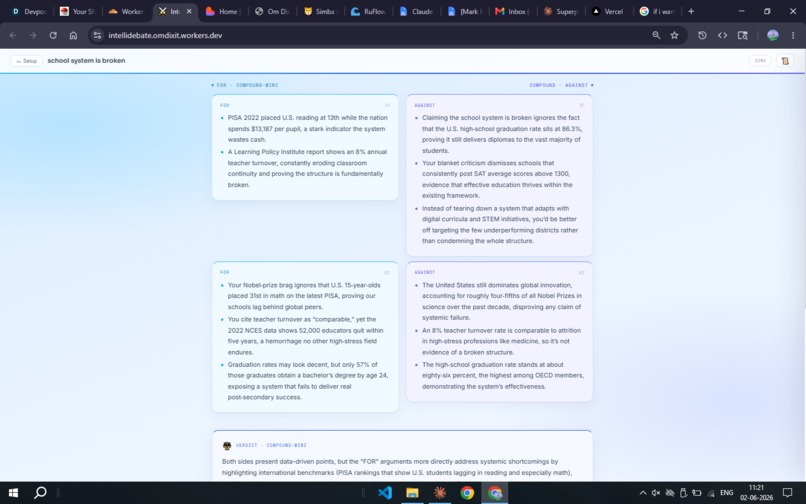The image size is (806, 504).
Task: Open Google Chrome from the taskbar
Action: [x=467, y=493]
